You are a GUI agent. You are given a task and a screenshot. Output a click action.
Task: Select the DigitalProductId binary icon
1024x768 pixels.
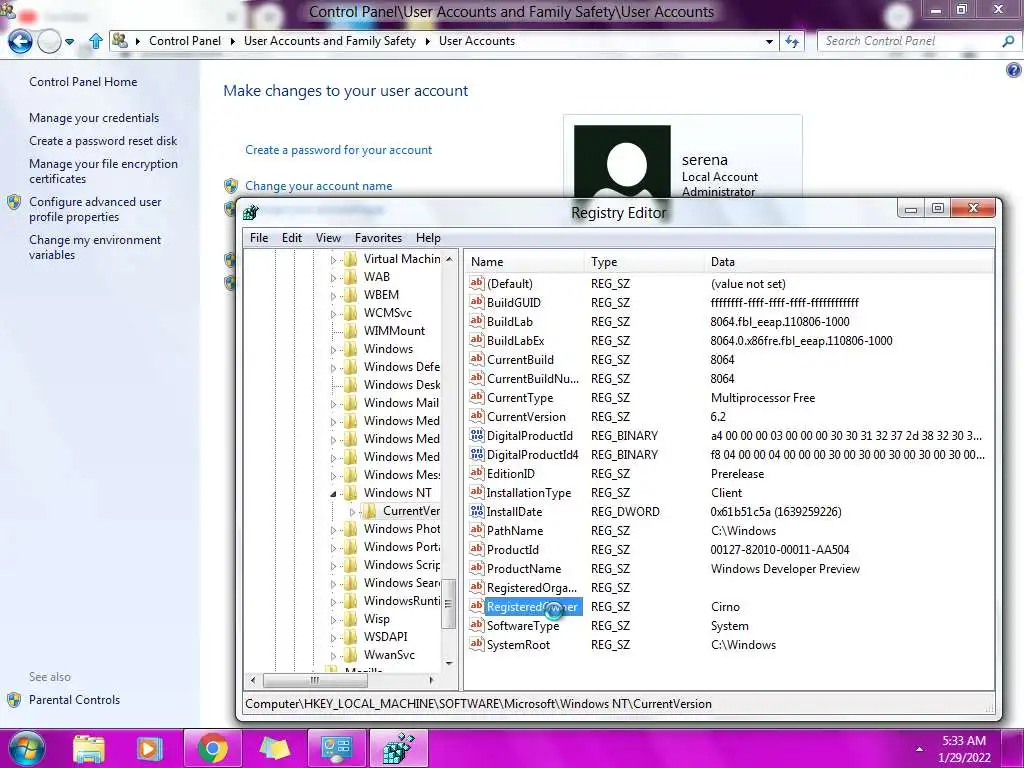point(477,434)
